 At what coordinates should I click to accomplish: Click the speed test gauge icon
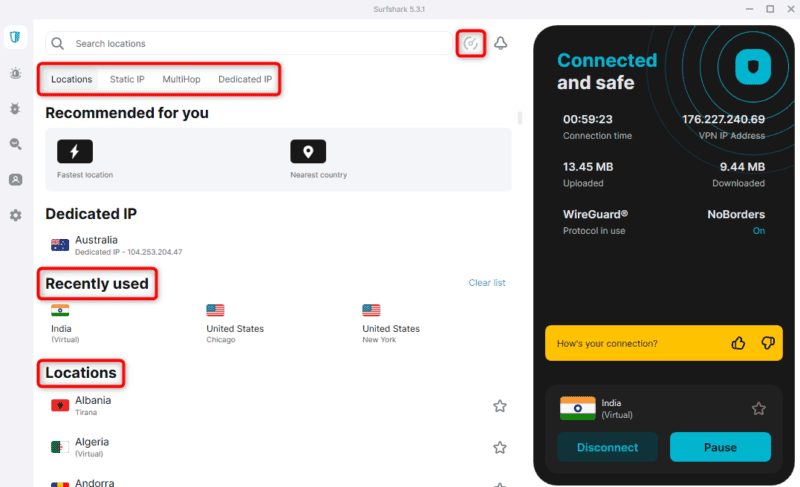470,43
